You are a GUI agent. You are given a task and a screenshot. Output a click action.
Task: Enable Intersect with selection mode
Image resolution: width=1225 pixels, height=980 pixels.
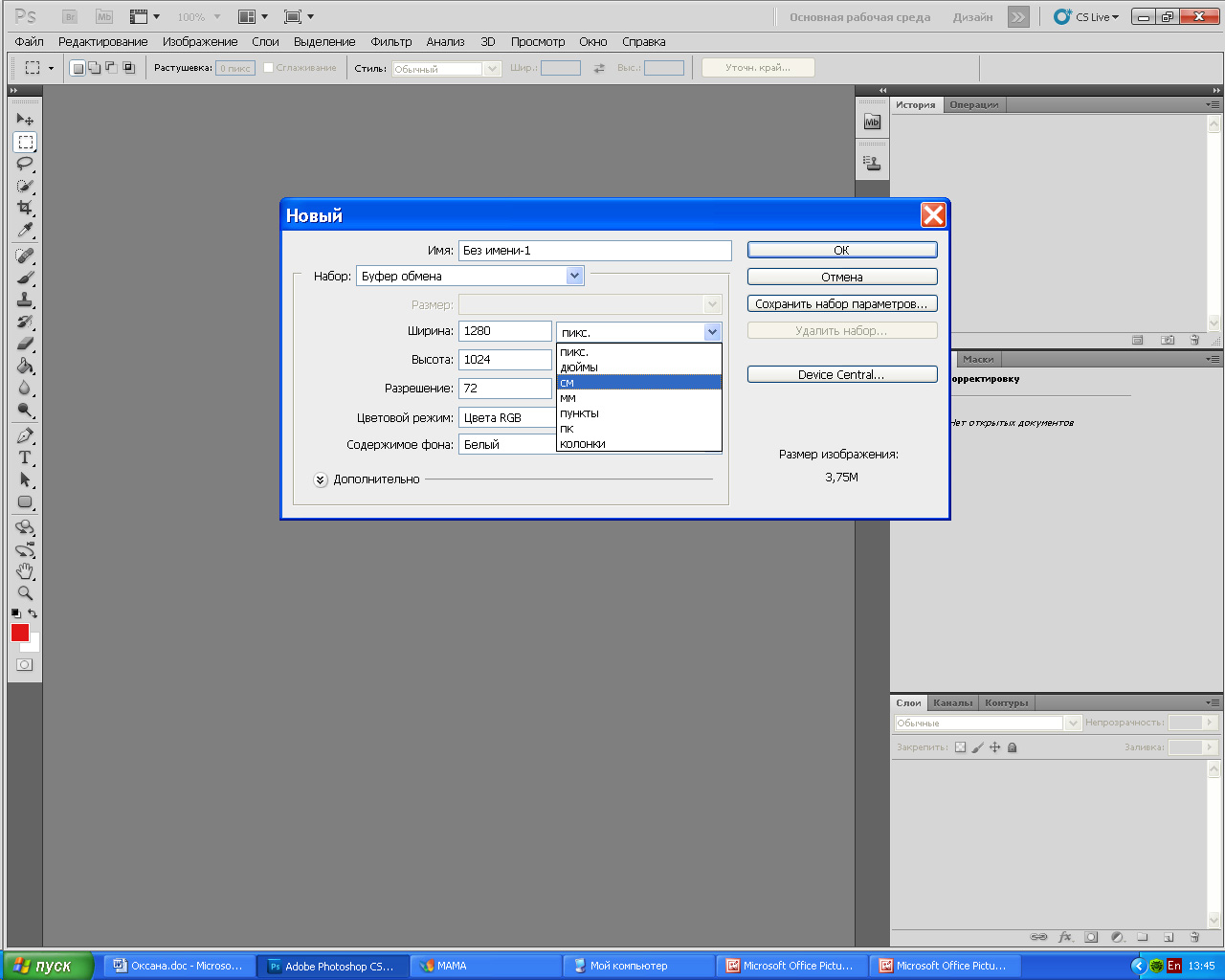coord(128,68)
